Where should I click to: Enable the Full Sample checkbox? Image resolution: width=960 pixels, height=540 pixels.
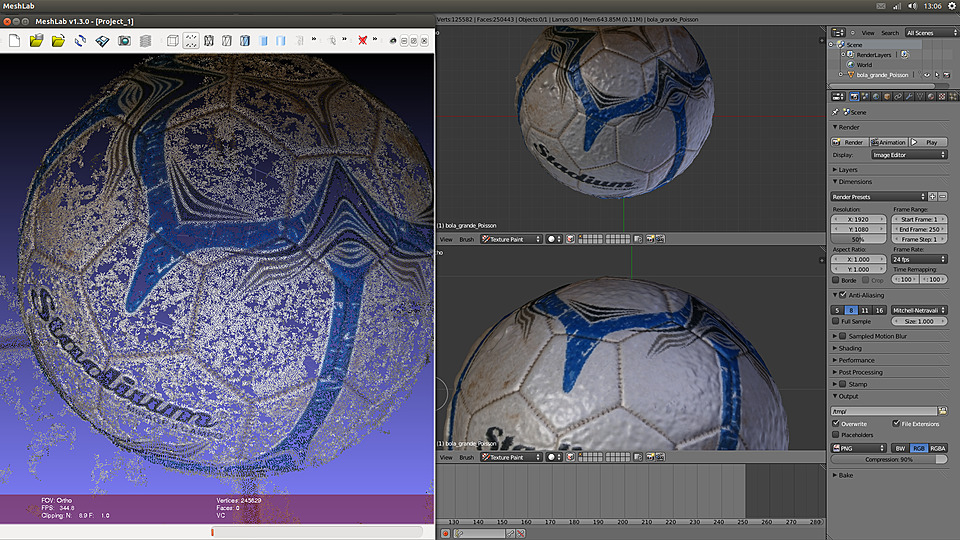point(836,321)
